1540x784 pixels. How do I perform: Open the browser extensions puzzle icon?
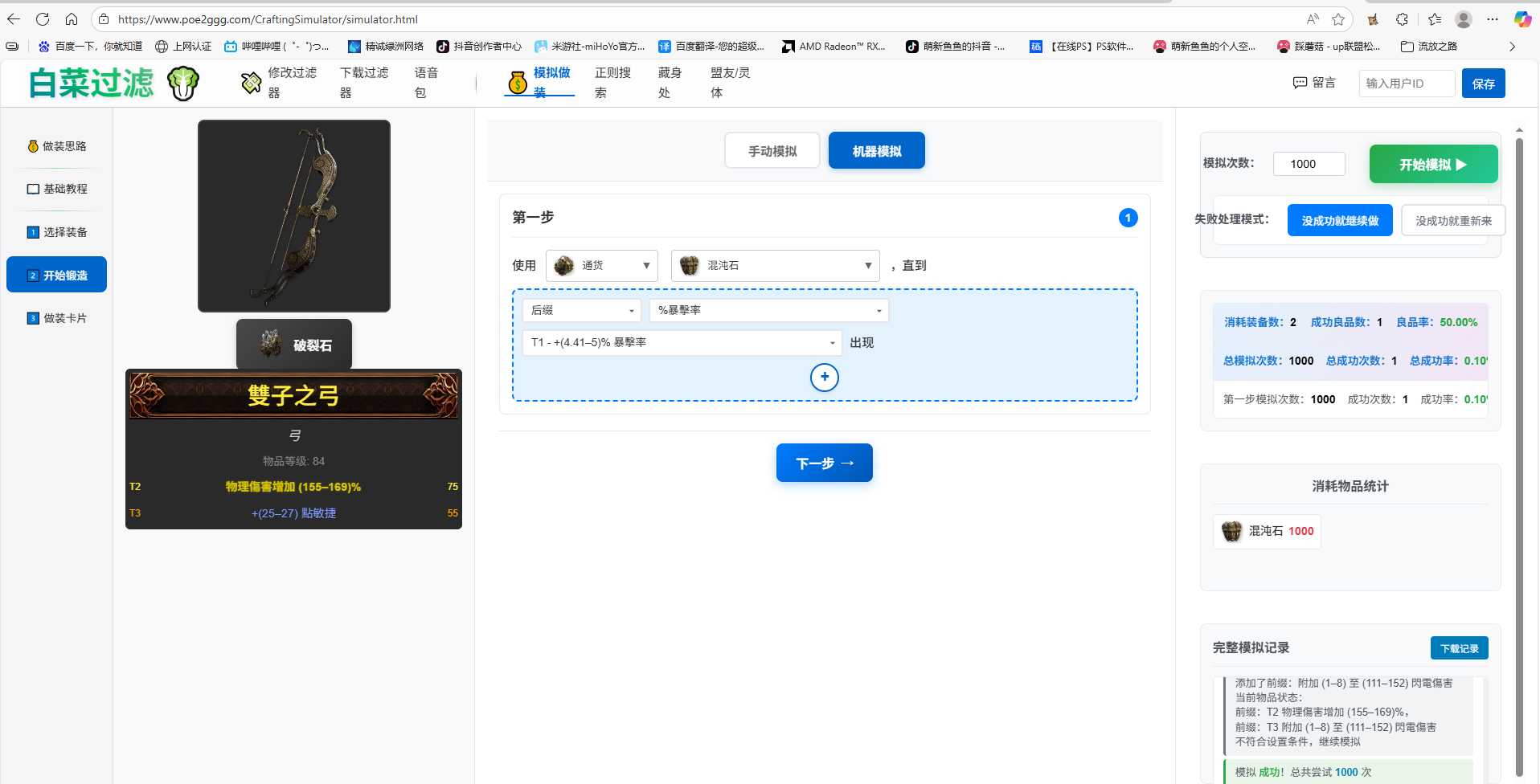[1402, 19]
